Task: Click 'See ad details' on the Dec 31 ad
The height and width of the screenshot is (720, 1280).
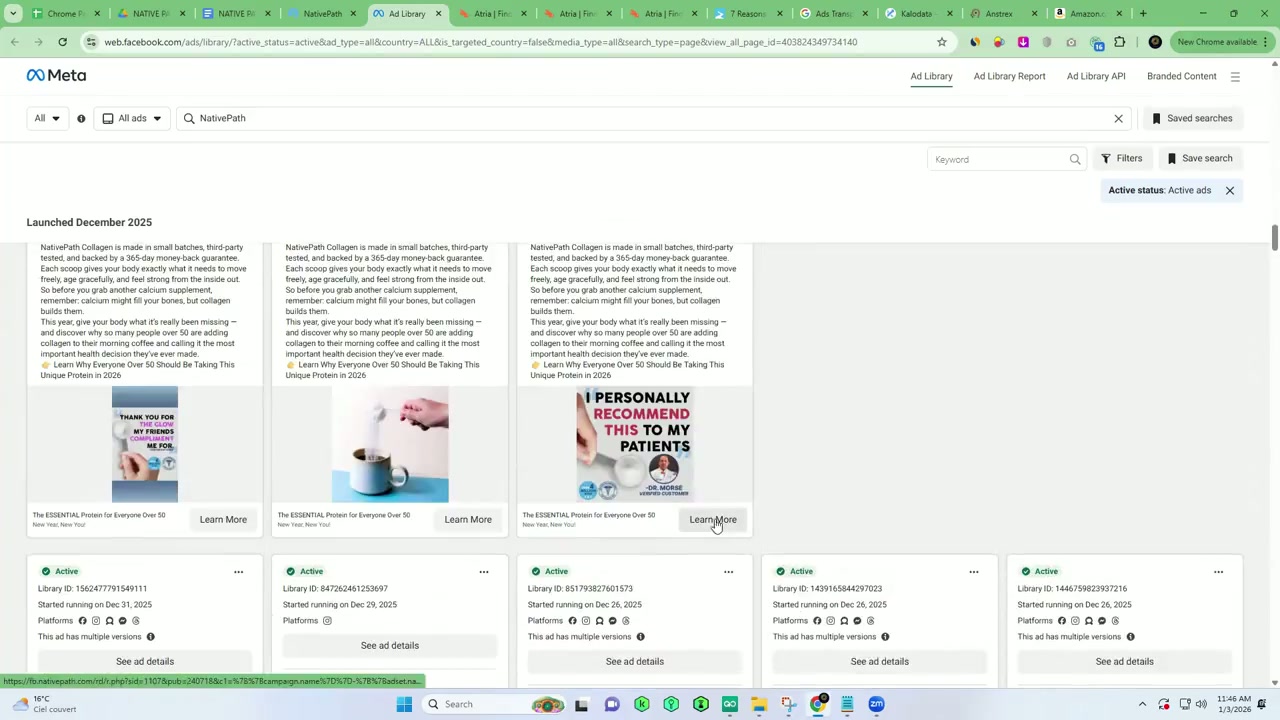Action: pos(144,661)
